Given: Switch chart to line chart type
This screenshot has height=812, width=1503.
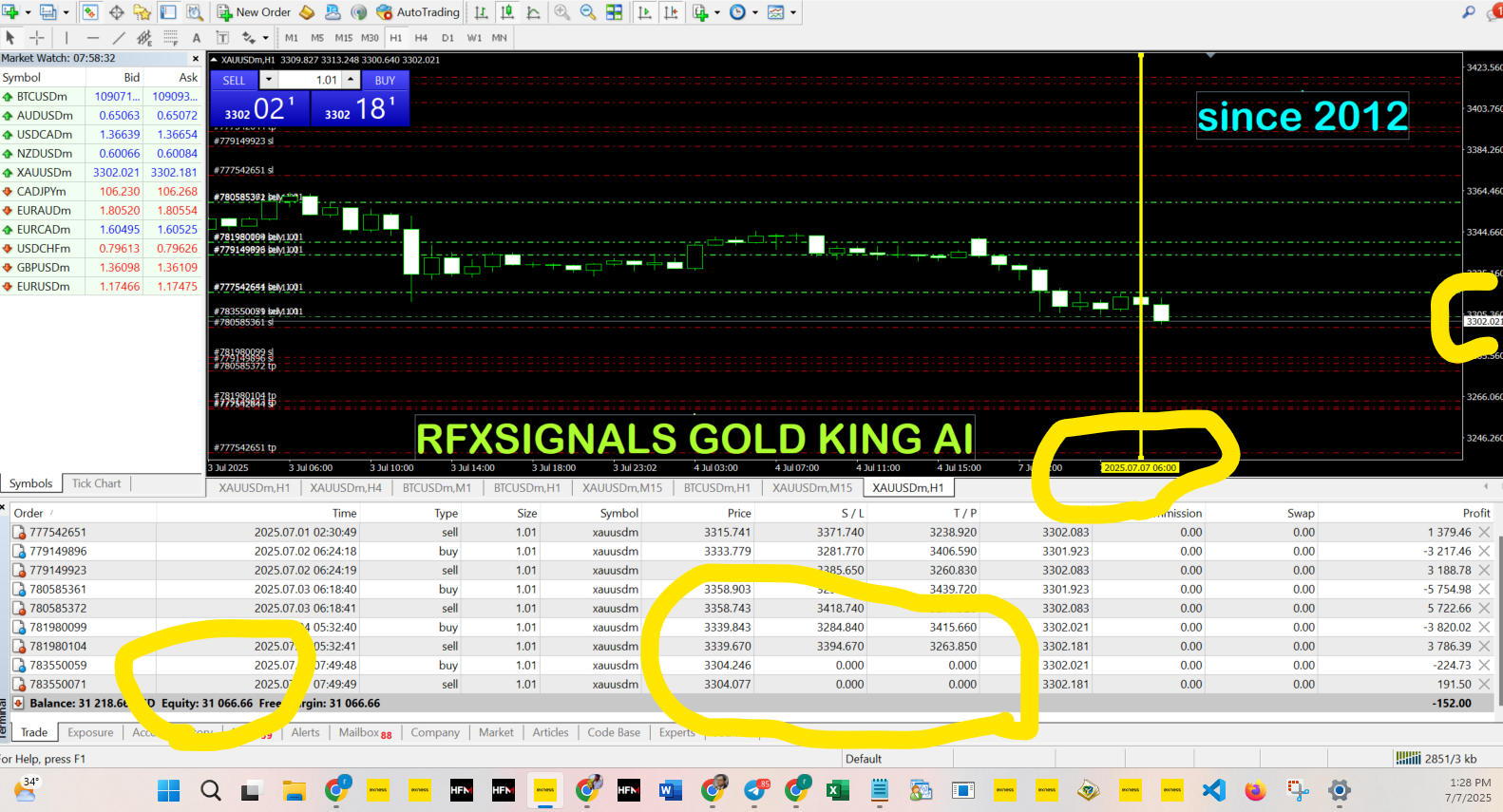Looking at the screenshot, I should (533, 12).
